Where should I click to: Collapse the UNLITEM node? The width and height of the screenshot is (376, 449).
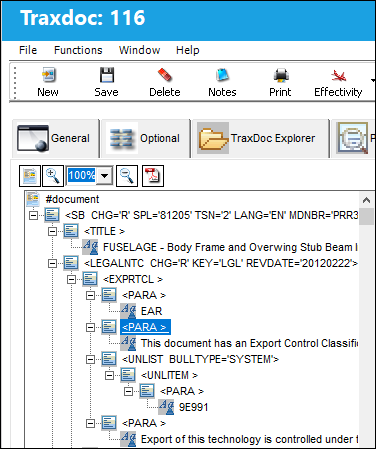click(109, 376)
